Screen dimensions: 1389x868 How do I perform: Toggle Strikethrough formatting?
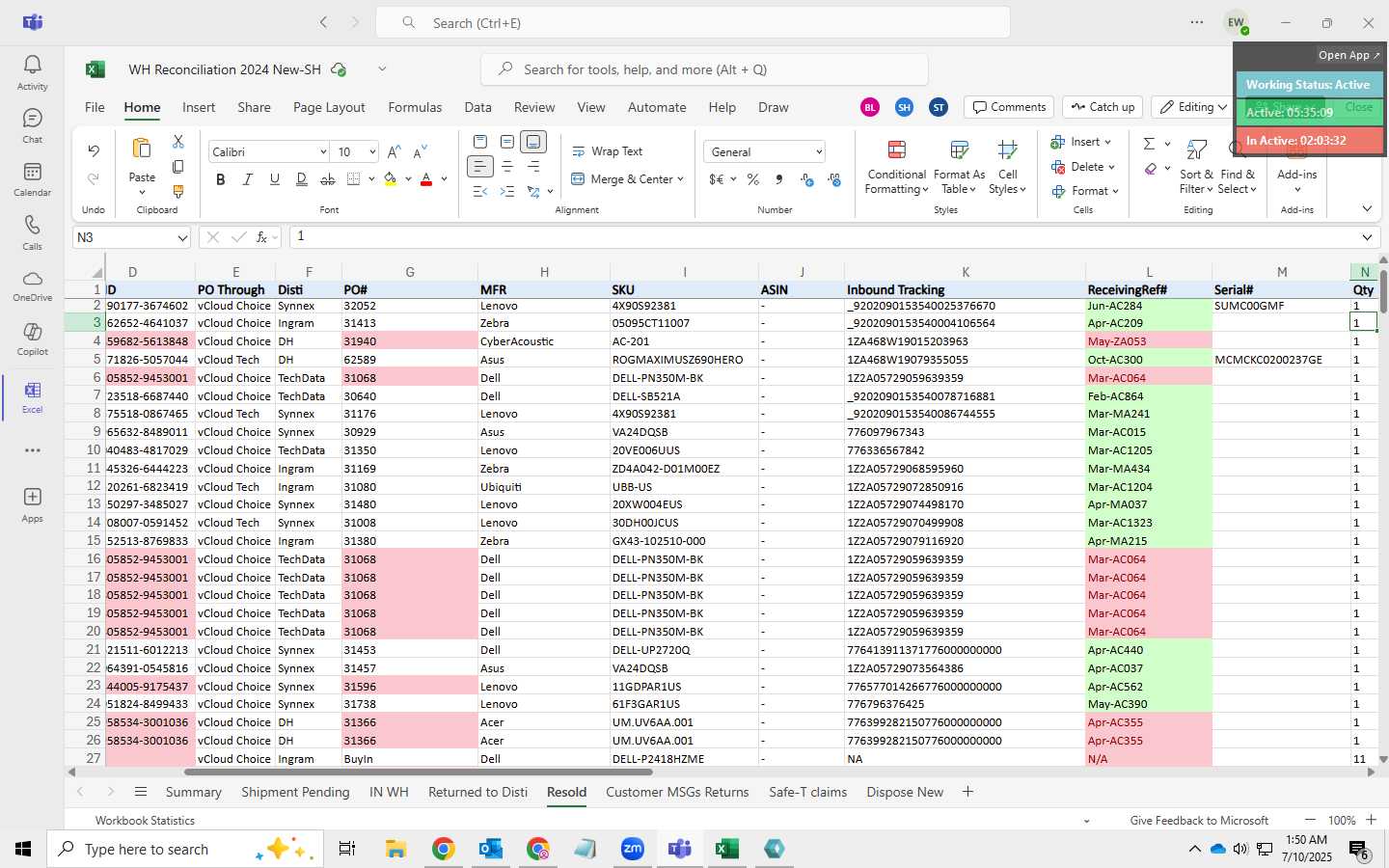[328, 179]
